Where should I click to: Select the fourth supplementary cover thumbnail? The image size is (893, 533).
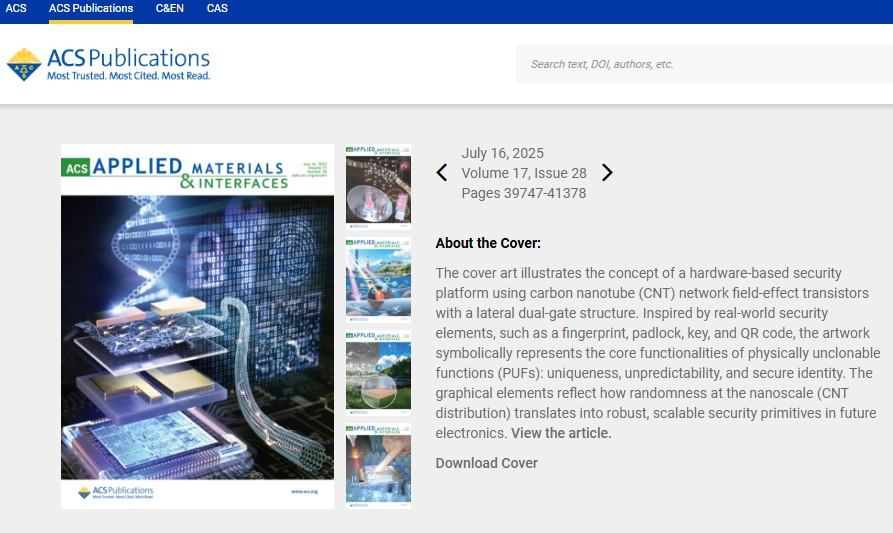[378, 466]
